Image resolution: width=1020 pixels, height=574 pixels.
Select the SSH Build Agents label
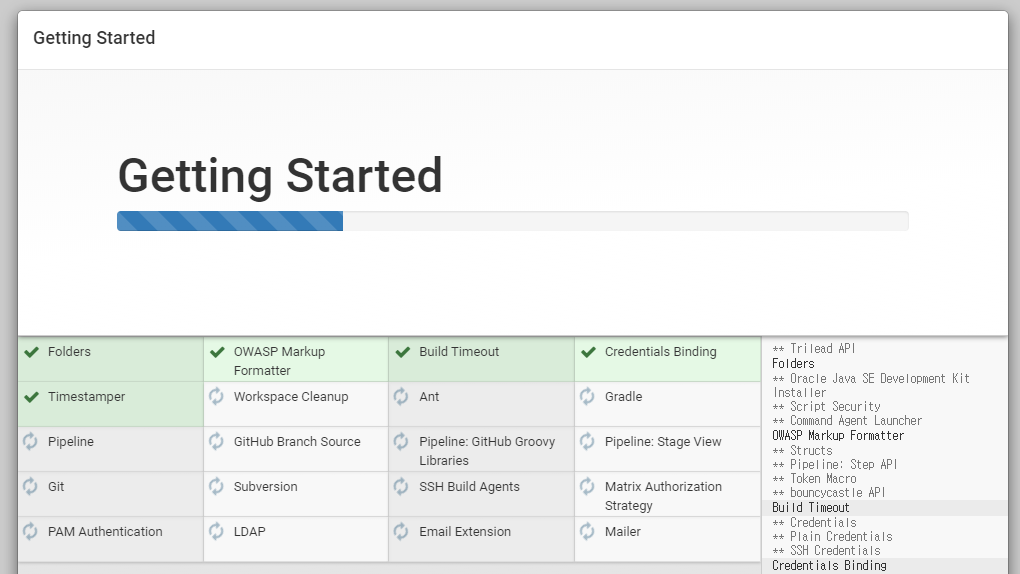pyautogui.click(x=469, y=486)
